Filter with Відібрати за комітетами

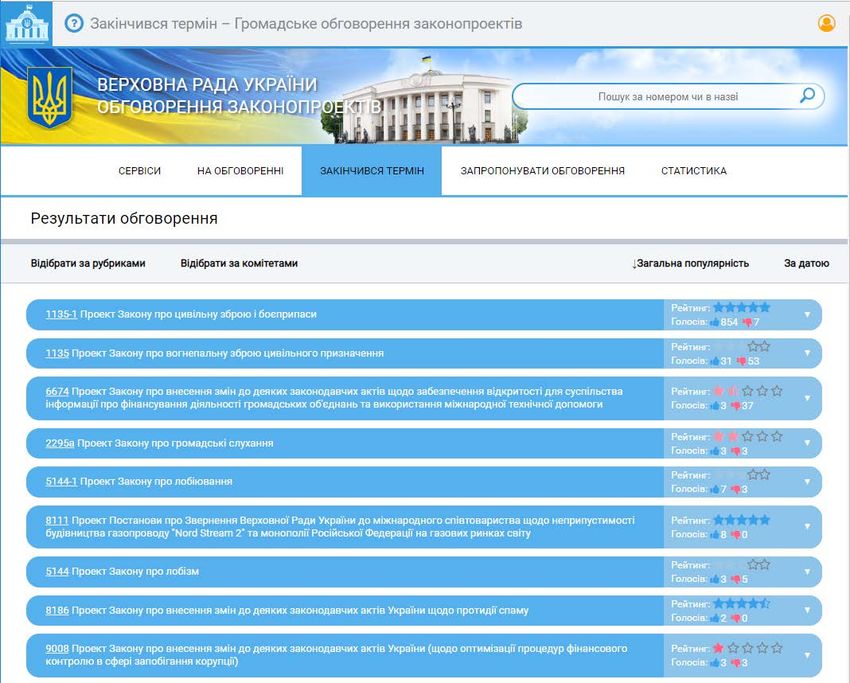point(239,263)
